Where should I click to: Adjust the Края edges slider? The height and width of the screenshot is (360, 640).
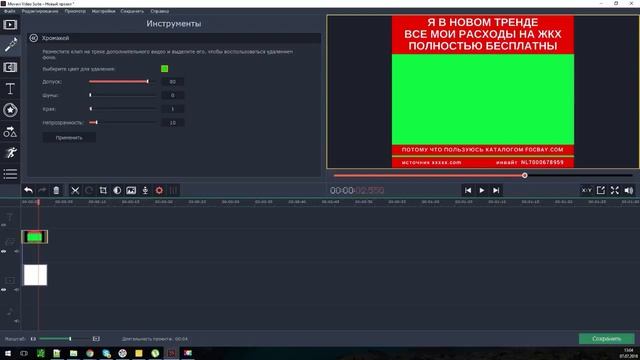pyautogui.click(x=122, y=109)
